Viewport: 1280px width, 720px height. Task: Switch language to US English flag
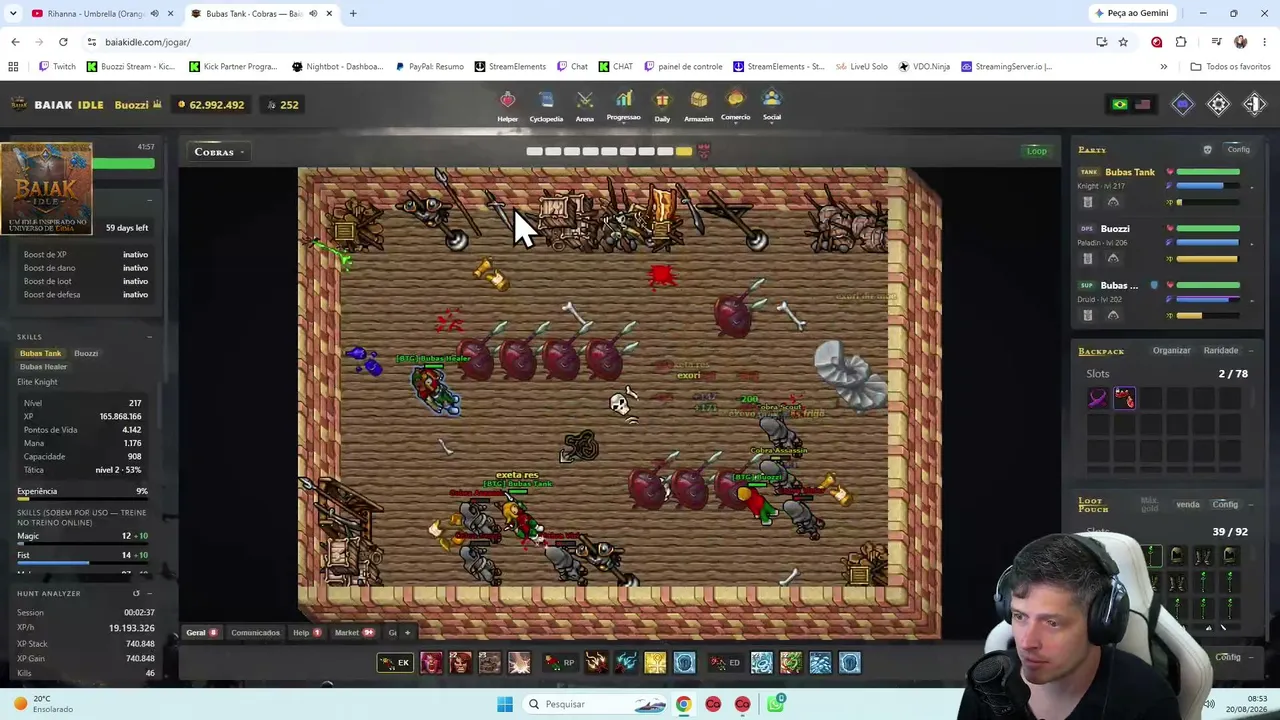point(1142,104)
